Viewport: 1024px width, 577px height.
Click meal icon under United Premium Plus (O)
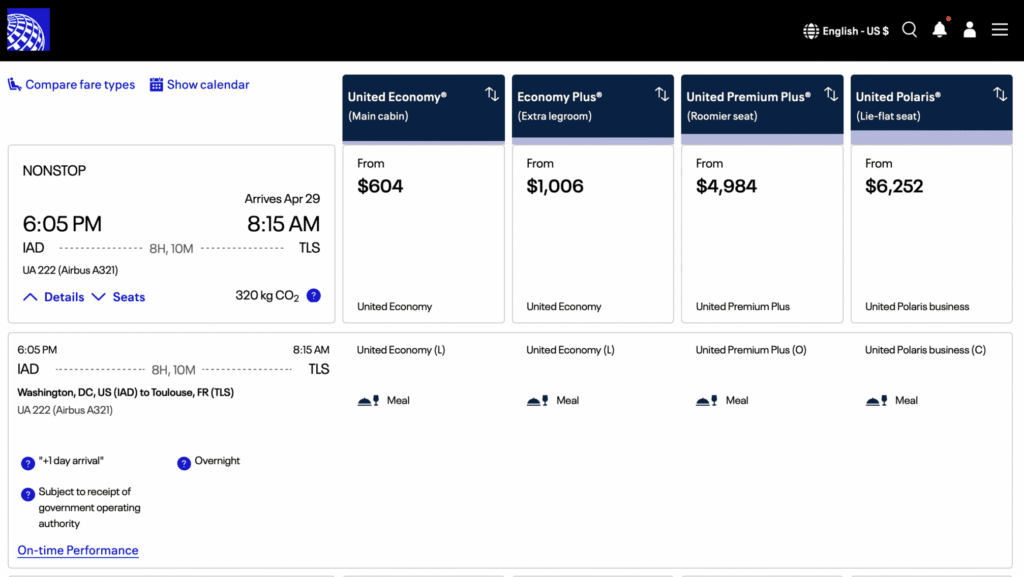[x=707, y=401]
